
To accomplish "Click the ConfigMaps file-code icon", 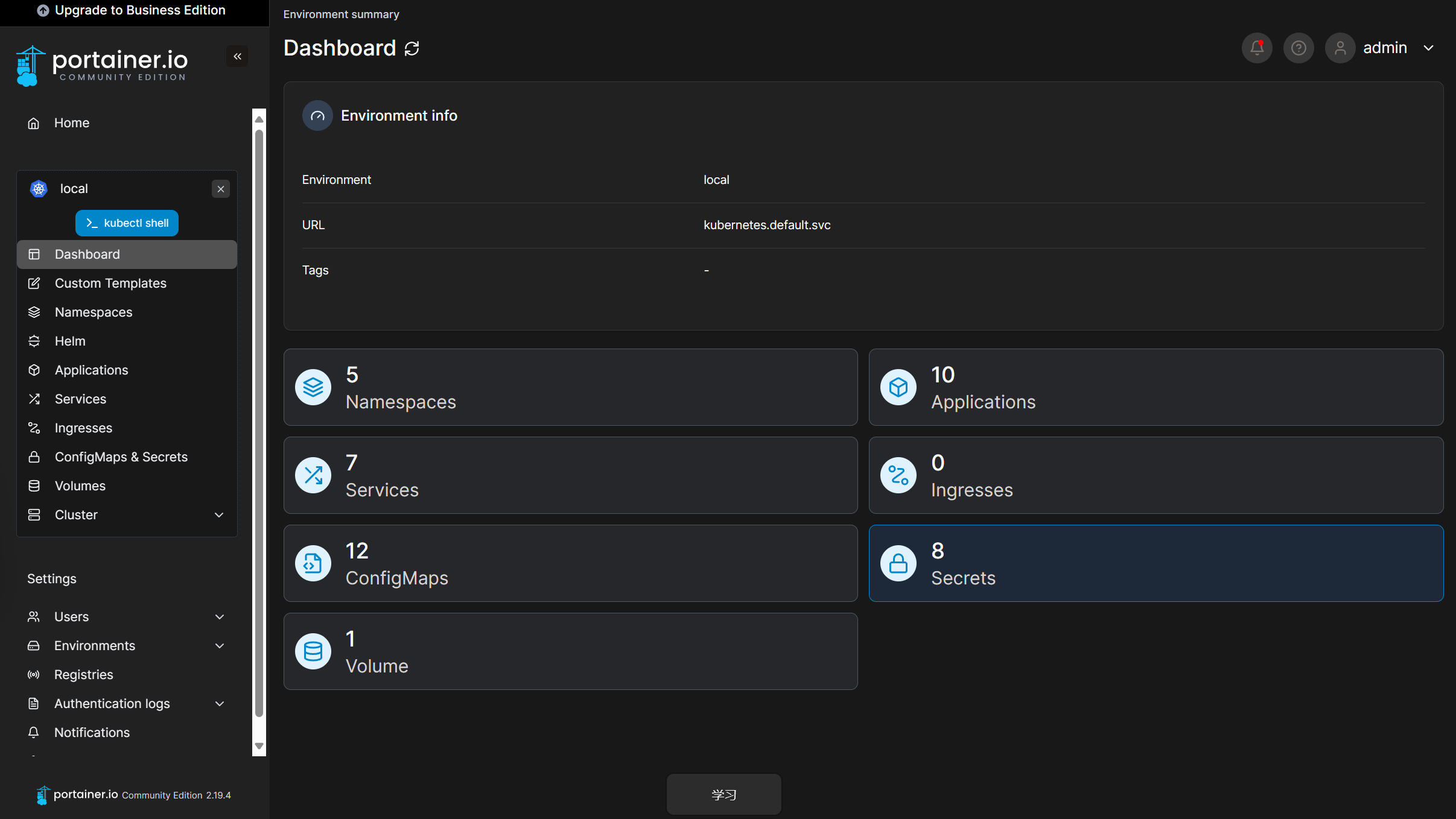I will 313,563.
